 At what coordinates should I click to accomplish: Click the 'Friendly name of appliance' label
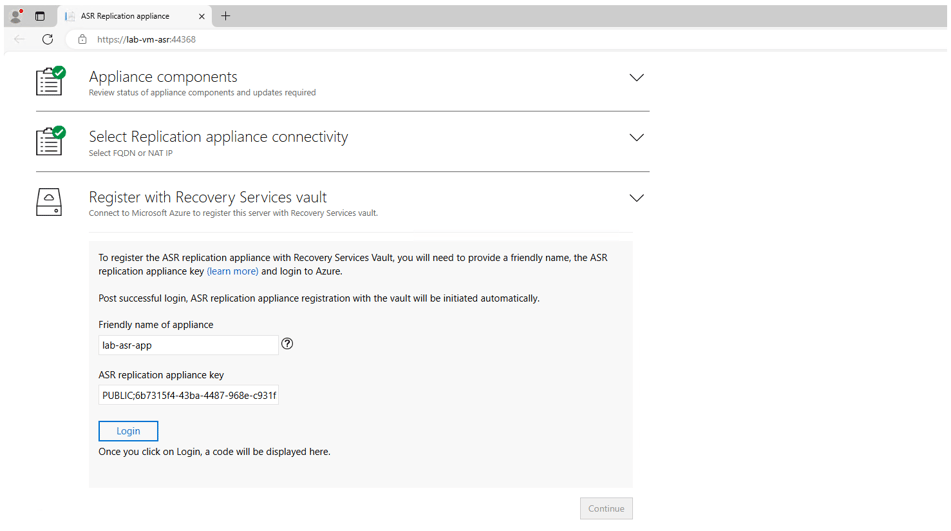pos(156,324)
